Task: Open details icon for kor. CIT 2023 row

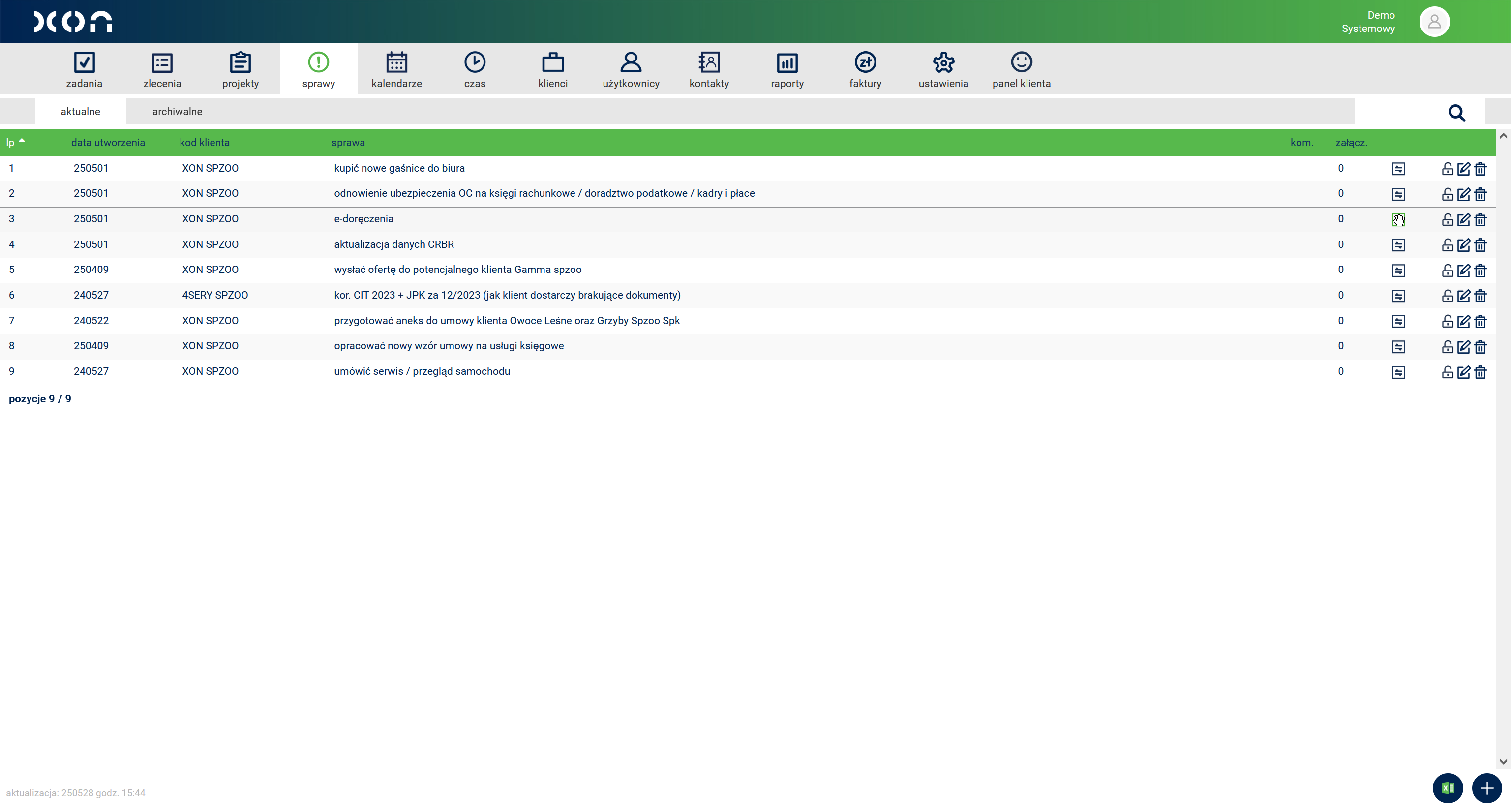Action: (x=1398, y=296)
